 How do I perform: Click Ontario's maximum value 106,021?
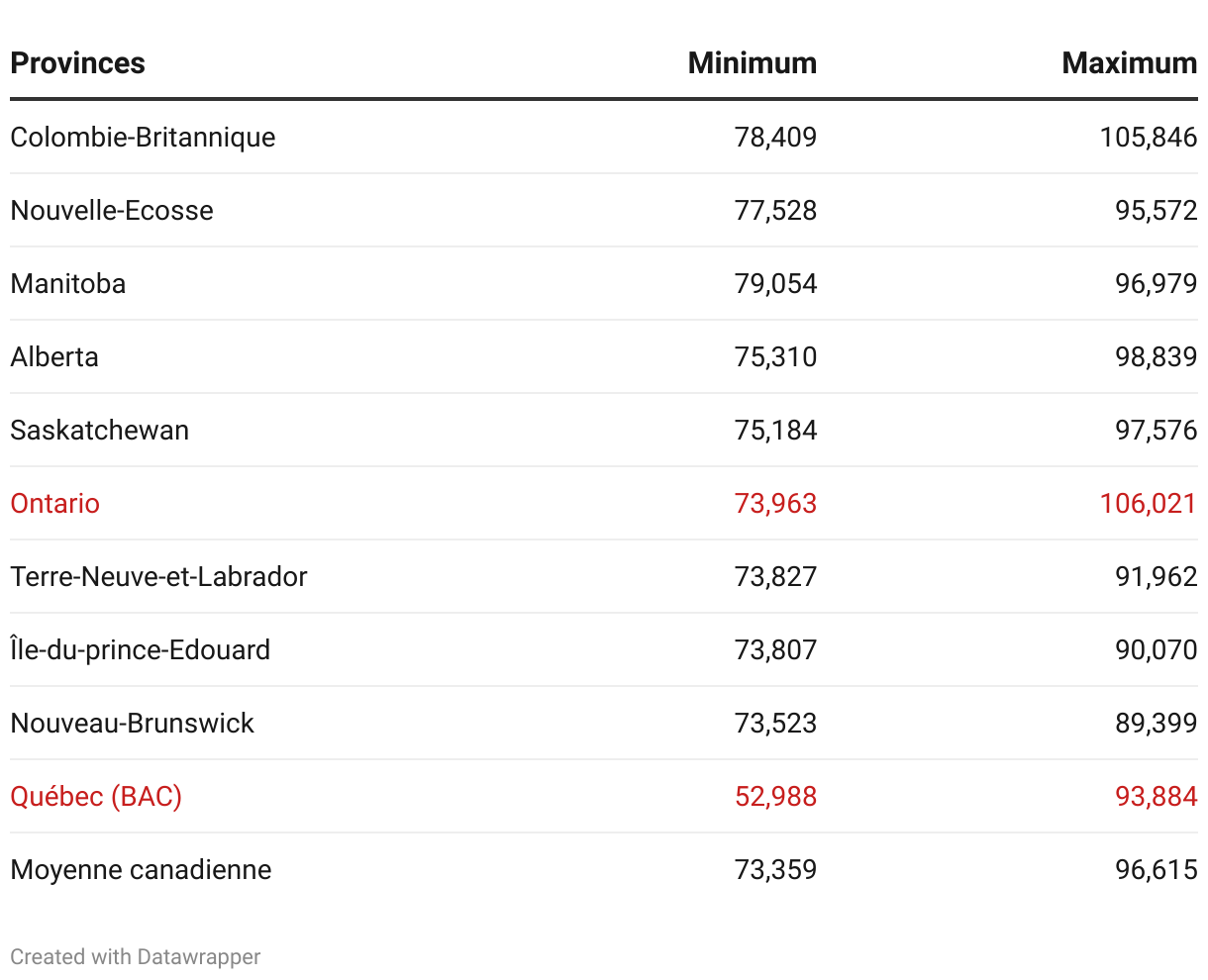[x=1148, y=503]
